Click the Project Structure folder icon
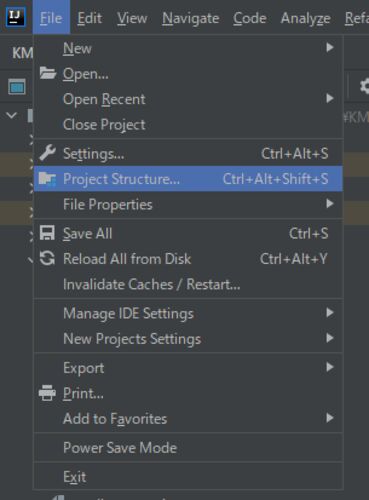This screenshot has width=369, height=500. (x=47, y=179)
